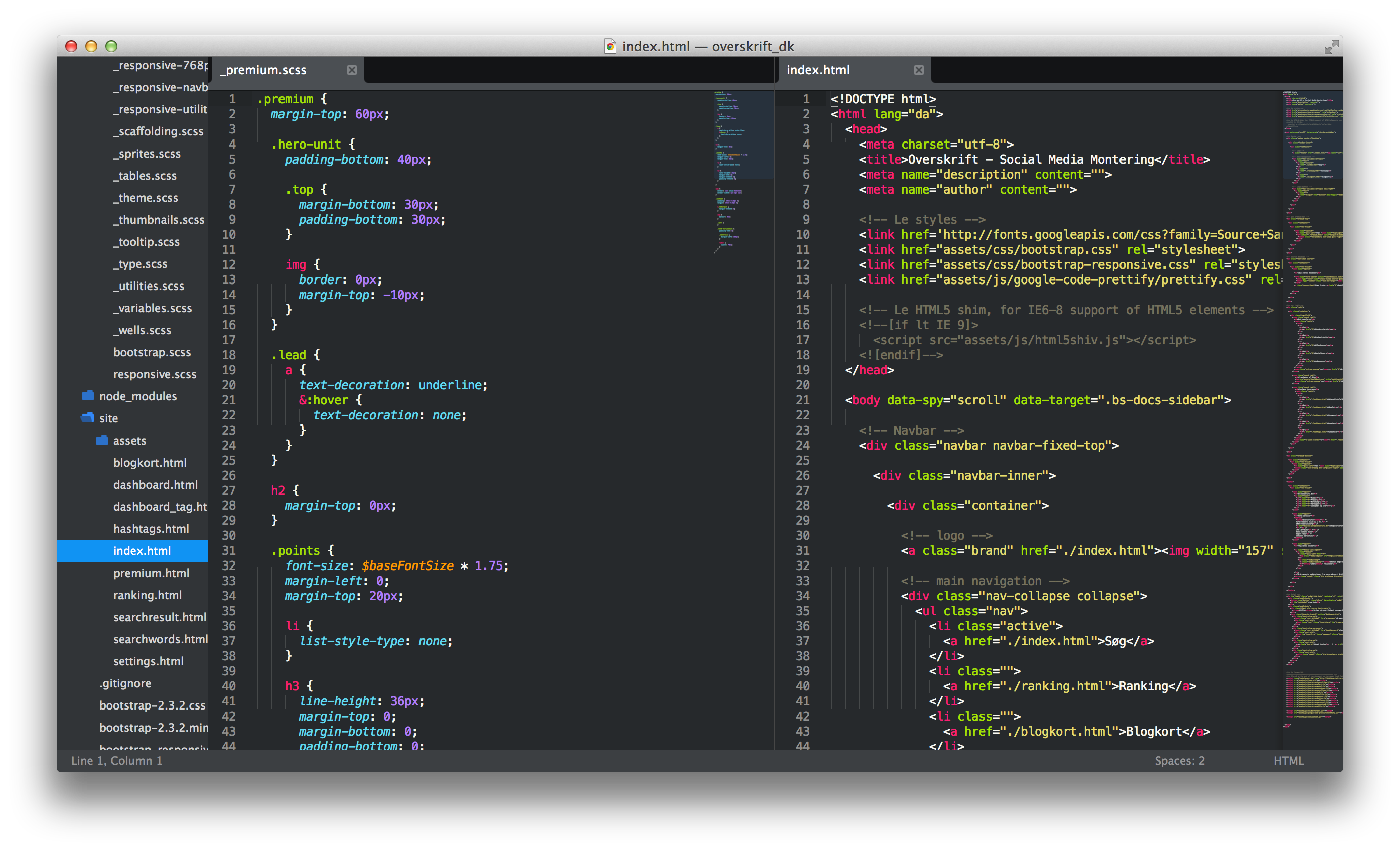Select _variables.scss in the file tree
This screenshot has width=1400, height=851.
coord(153,308)
